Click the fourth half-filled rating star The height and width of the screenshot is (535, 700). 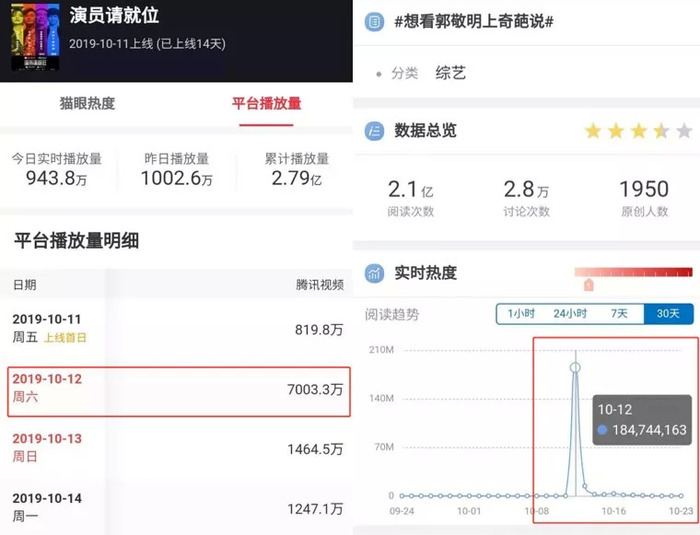pyautogui.click(x=661, y=131)
